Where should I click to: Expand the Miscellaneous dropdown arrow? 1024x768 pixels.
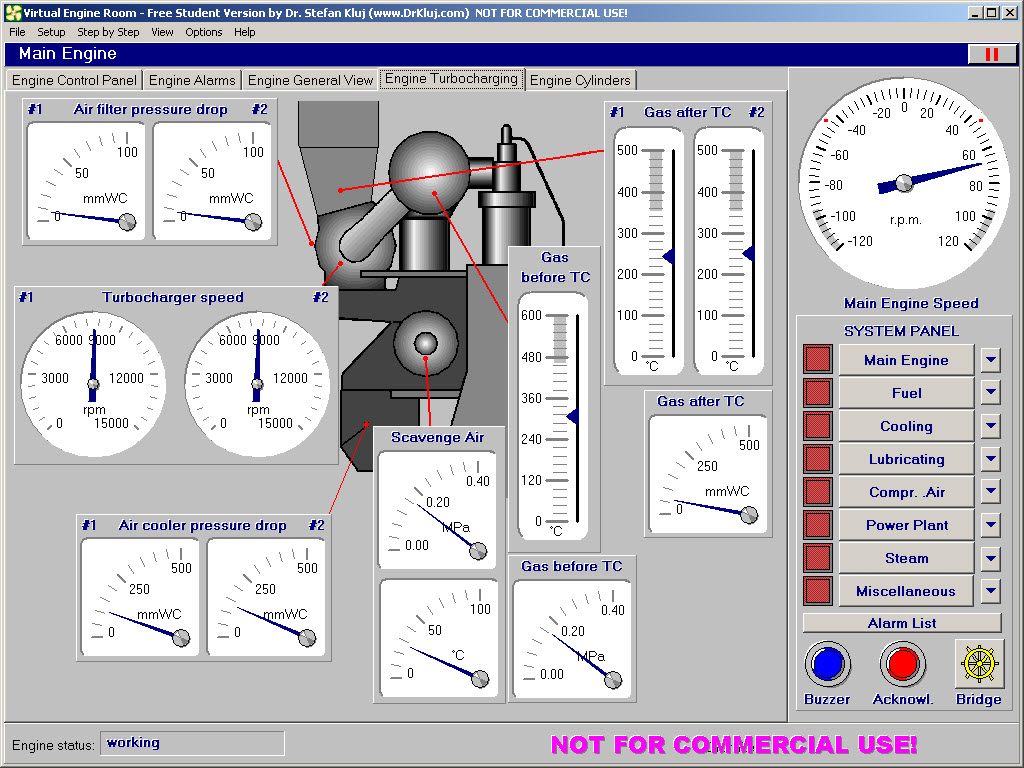990,591
